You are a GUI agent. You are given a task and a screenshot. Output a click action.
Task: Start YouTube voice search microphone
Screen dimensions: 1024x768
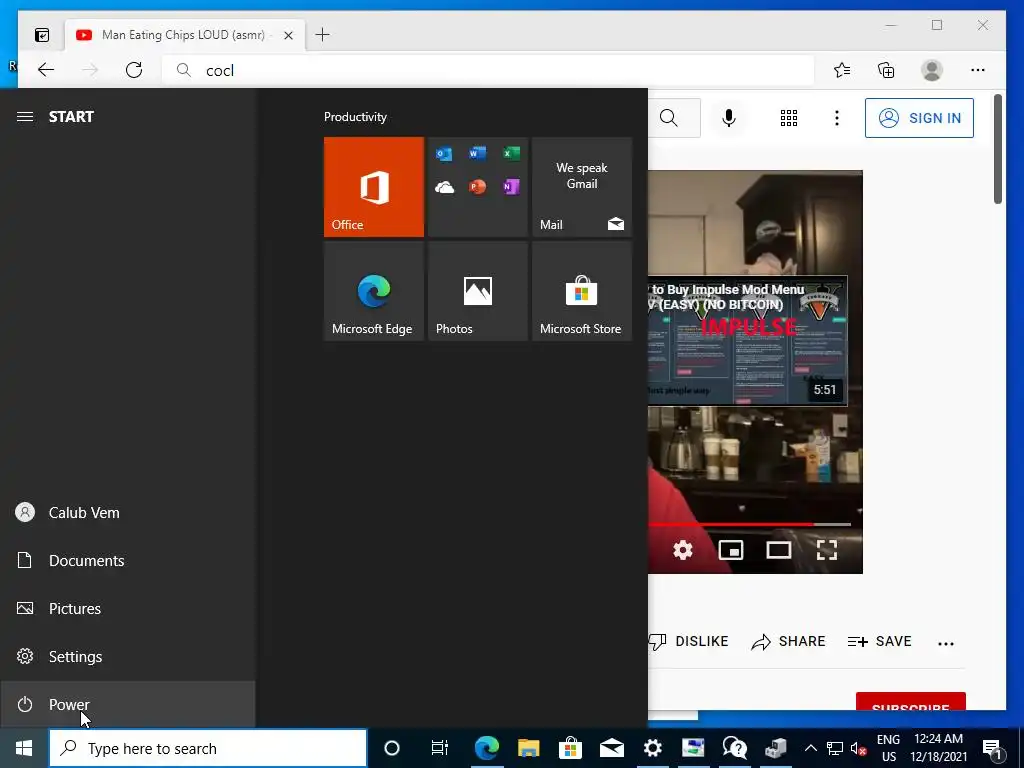click(x=729, y=118)
